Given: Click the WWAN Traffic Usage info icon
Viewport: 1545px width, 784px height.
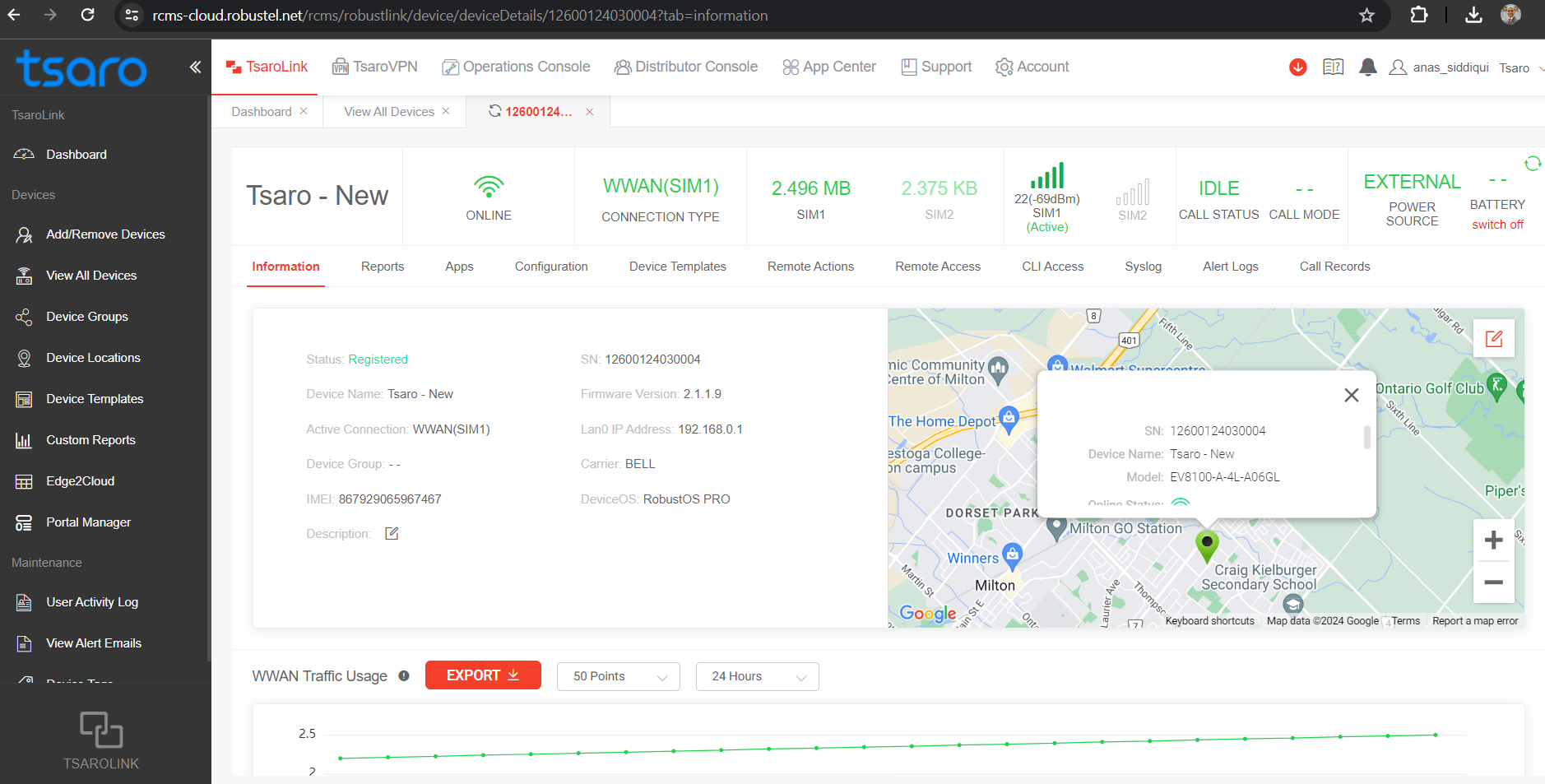Looking at the screenshot, I should coord(404,676).
